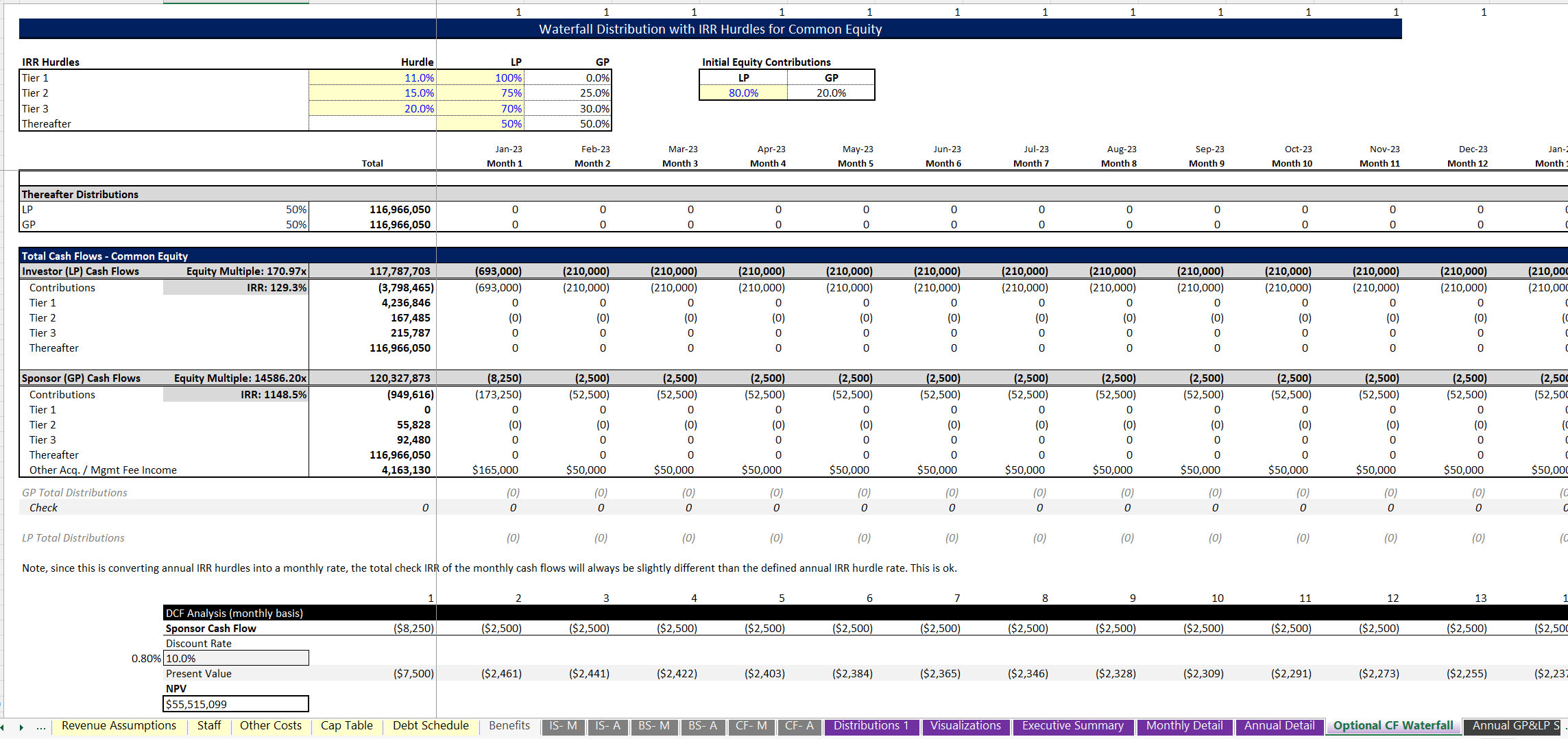Screen dimensions: 1568x739
Task: Click the 10.0% Discount Rate input field
Action: (x=235, y=657)
